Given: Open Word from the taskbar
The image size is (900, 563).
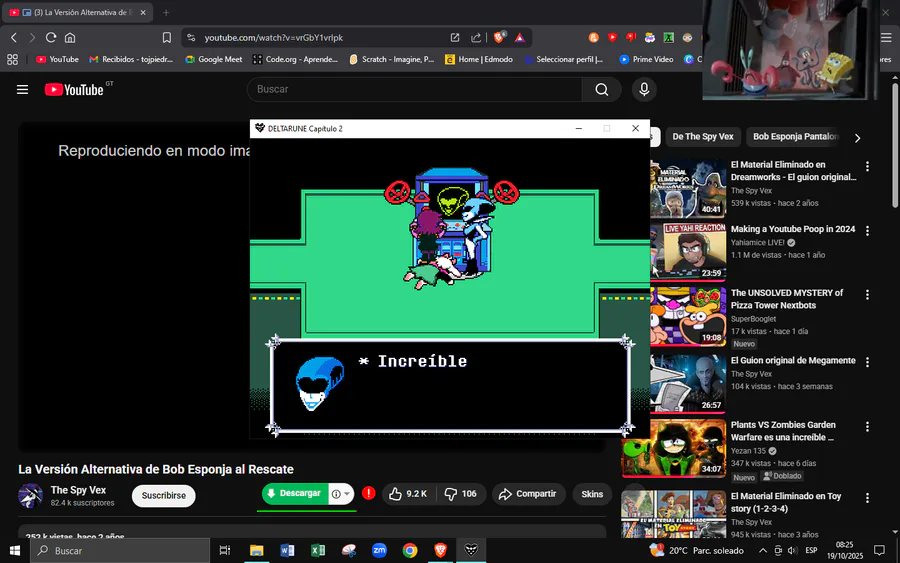Looking at the screenshot, I should [x=287, y=550].
